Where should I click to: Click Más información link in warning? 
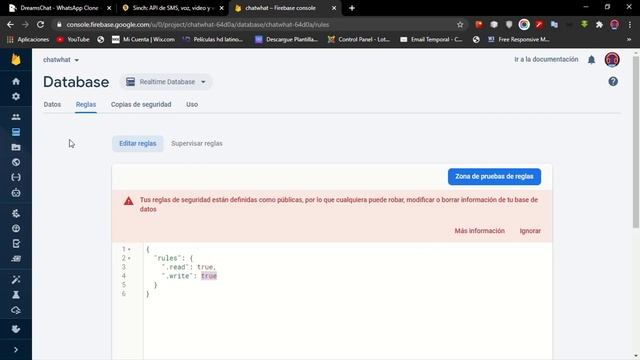point(480,231)
